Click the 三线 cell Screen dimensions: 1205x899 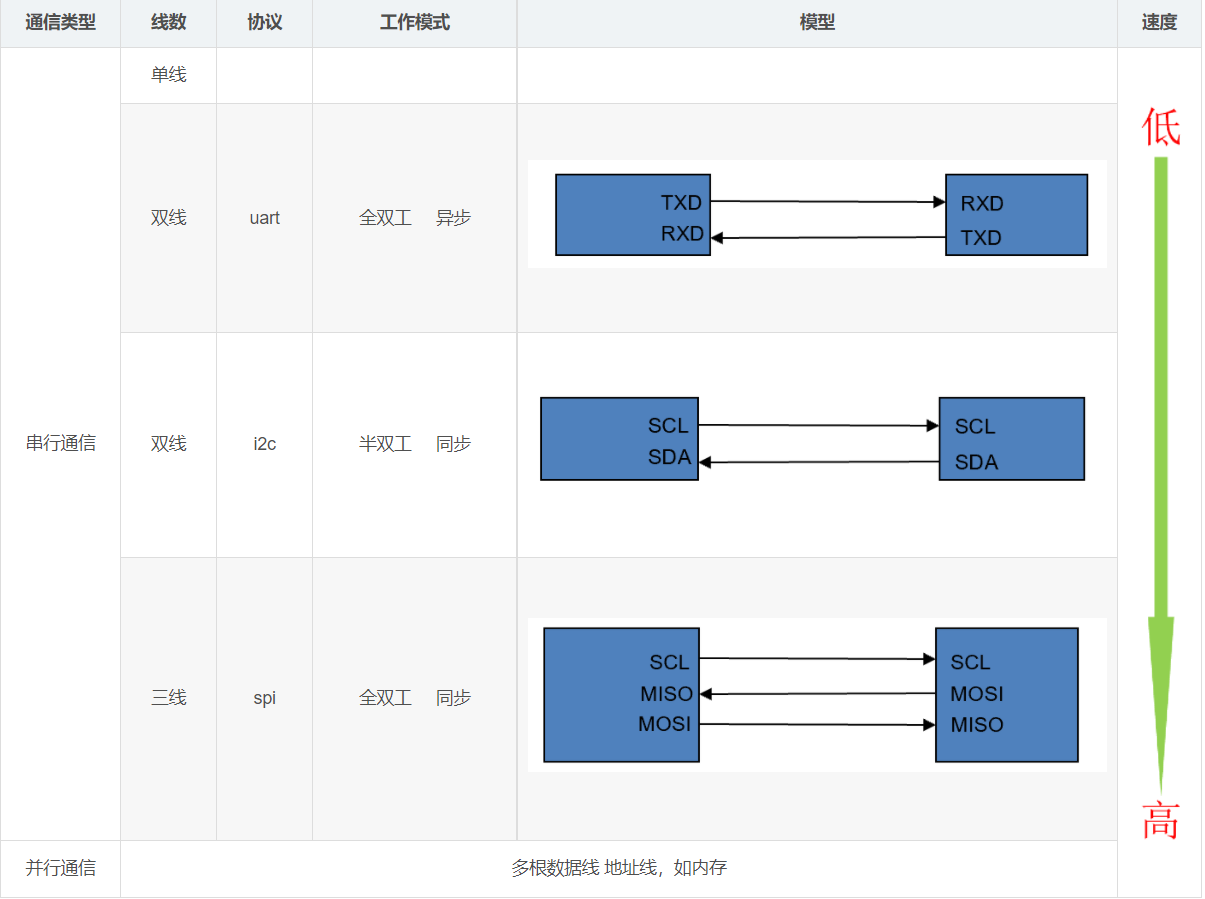[x=168, y=698]
